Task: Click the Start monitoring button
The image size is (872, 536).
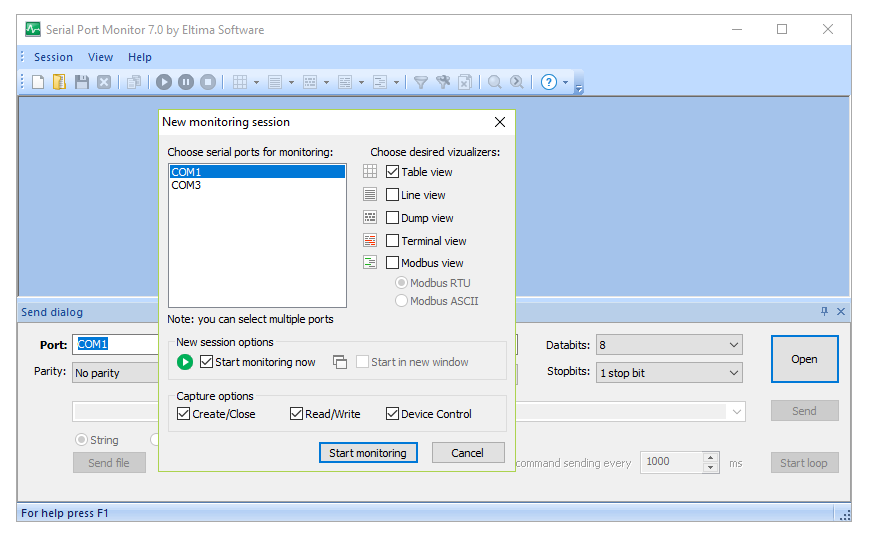Action: pyautogui.click(x=368, y=453)
